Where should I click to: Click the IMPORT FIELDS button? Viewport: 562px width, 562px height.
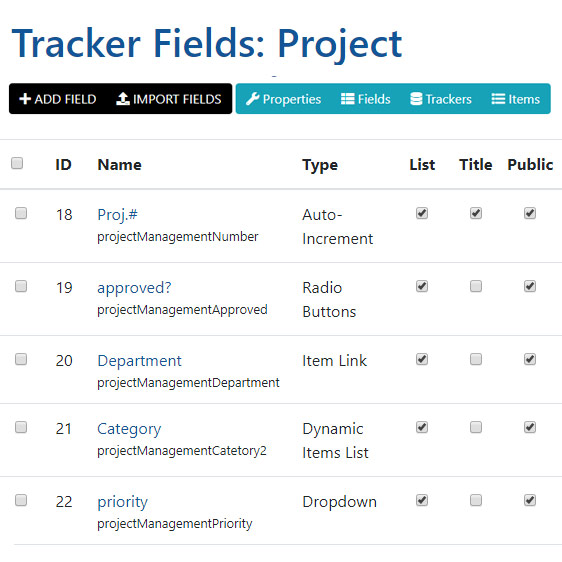[x=168, y=99]
